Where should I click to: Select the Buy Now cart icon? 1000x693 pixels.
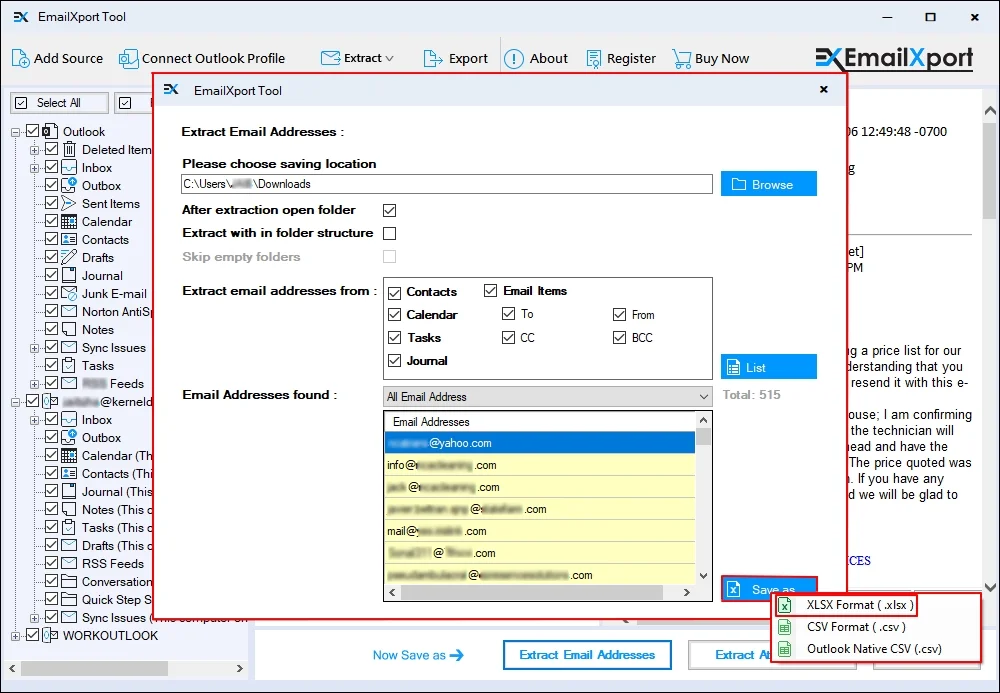coord(683,58)
